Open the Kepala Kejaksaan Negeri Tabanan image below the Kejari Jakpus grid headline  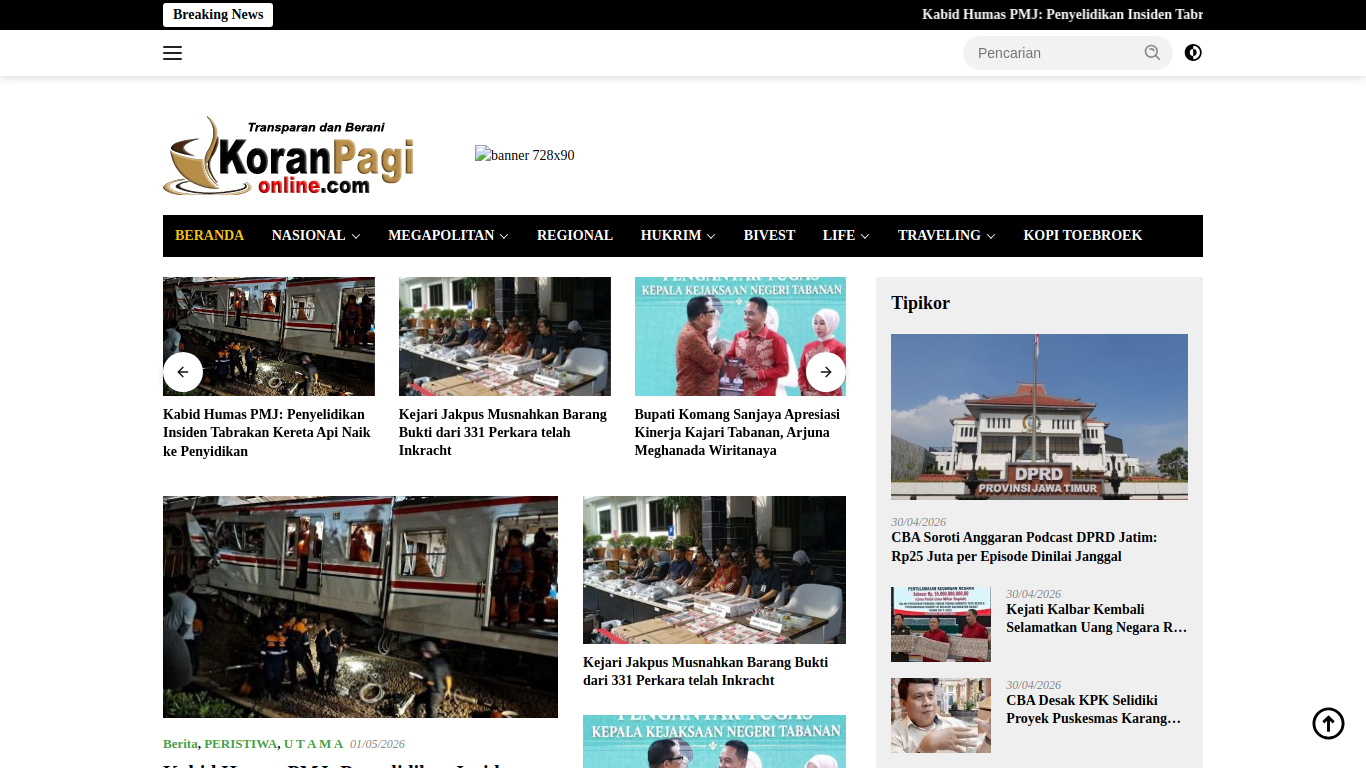tap(714, 741)
